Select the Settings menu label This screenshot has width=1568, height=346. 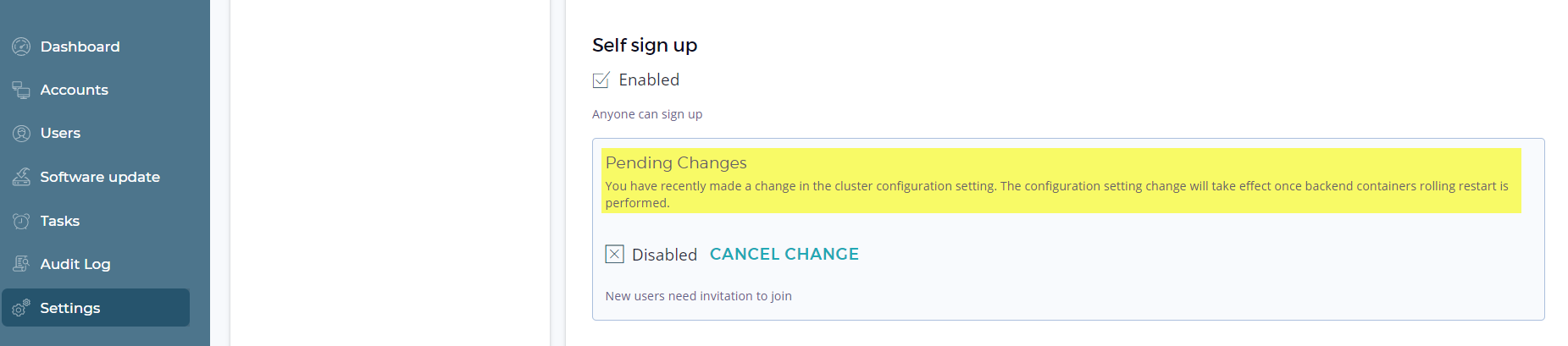pos(69,308)
